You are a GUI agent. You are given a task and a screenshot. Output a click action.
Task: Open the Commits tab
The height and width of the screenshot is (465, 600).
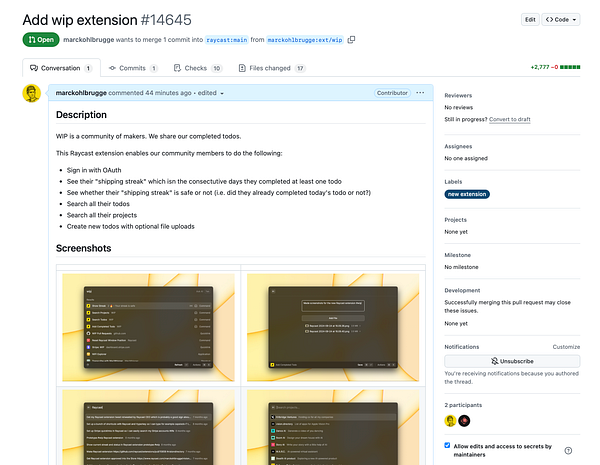point(133,68)
